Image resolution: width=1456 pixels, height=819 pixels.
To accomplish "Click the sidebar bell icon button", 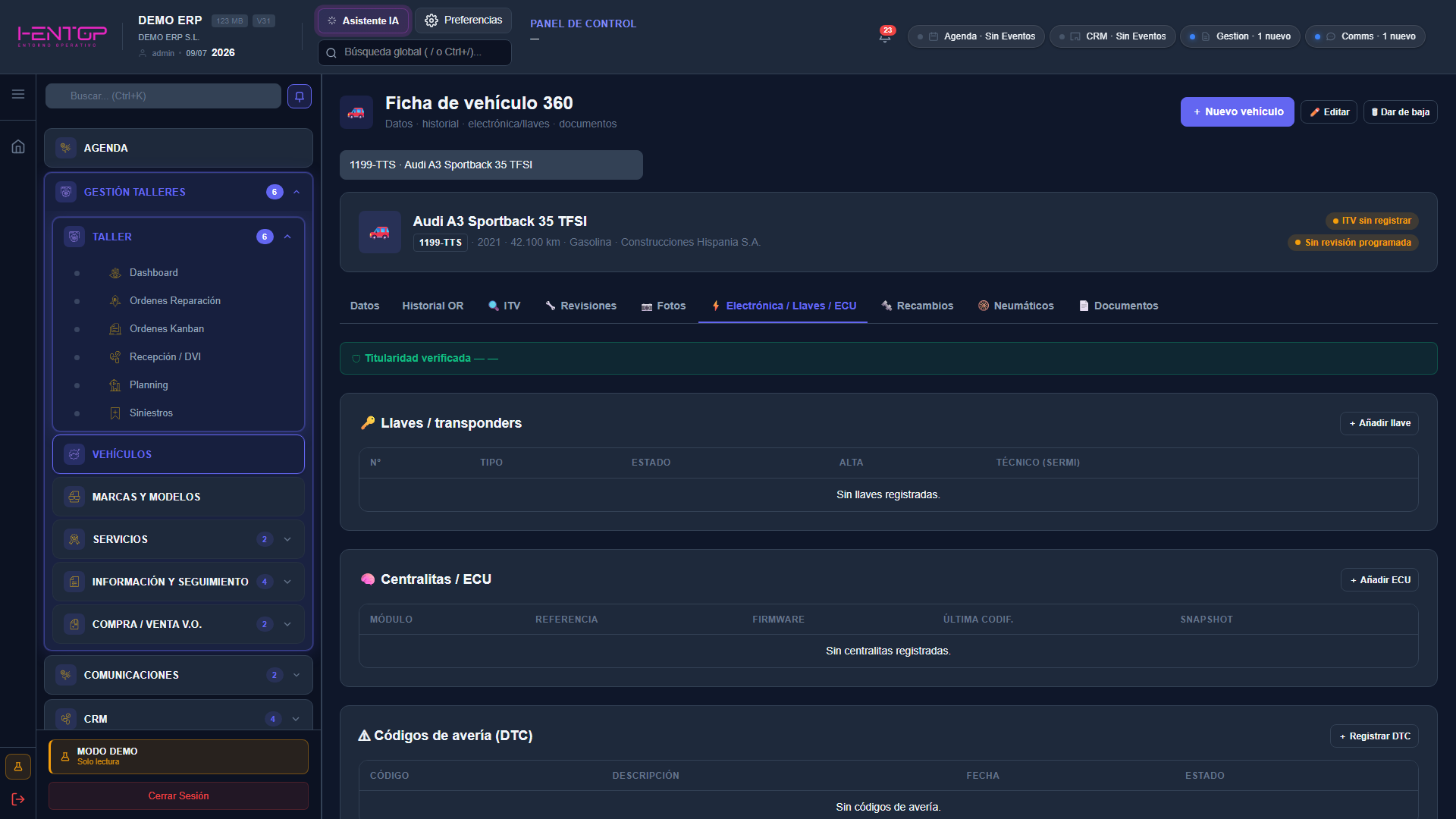I will point(300,96).
